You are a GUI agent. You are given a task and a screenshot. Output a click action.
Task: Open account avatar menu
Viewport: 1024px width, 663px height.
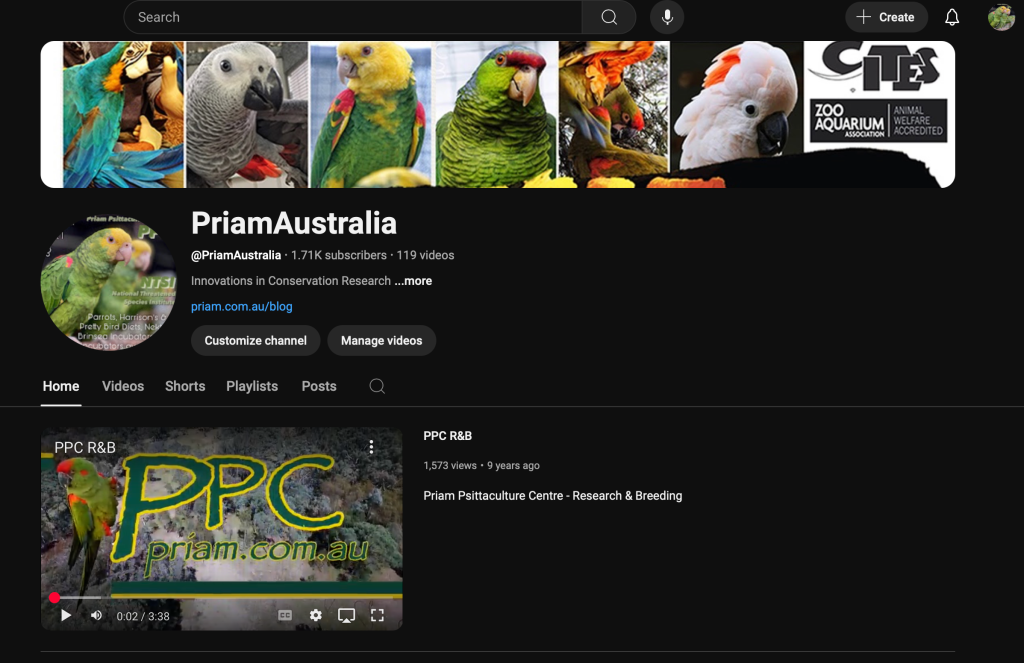tap(1001, 17)
